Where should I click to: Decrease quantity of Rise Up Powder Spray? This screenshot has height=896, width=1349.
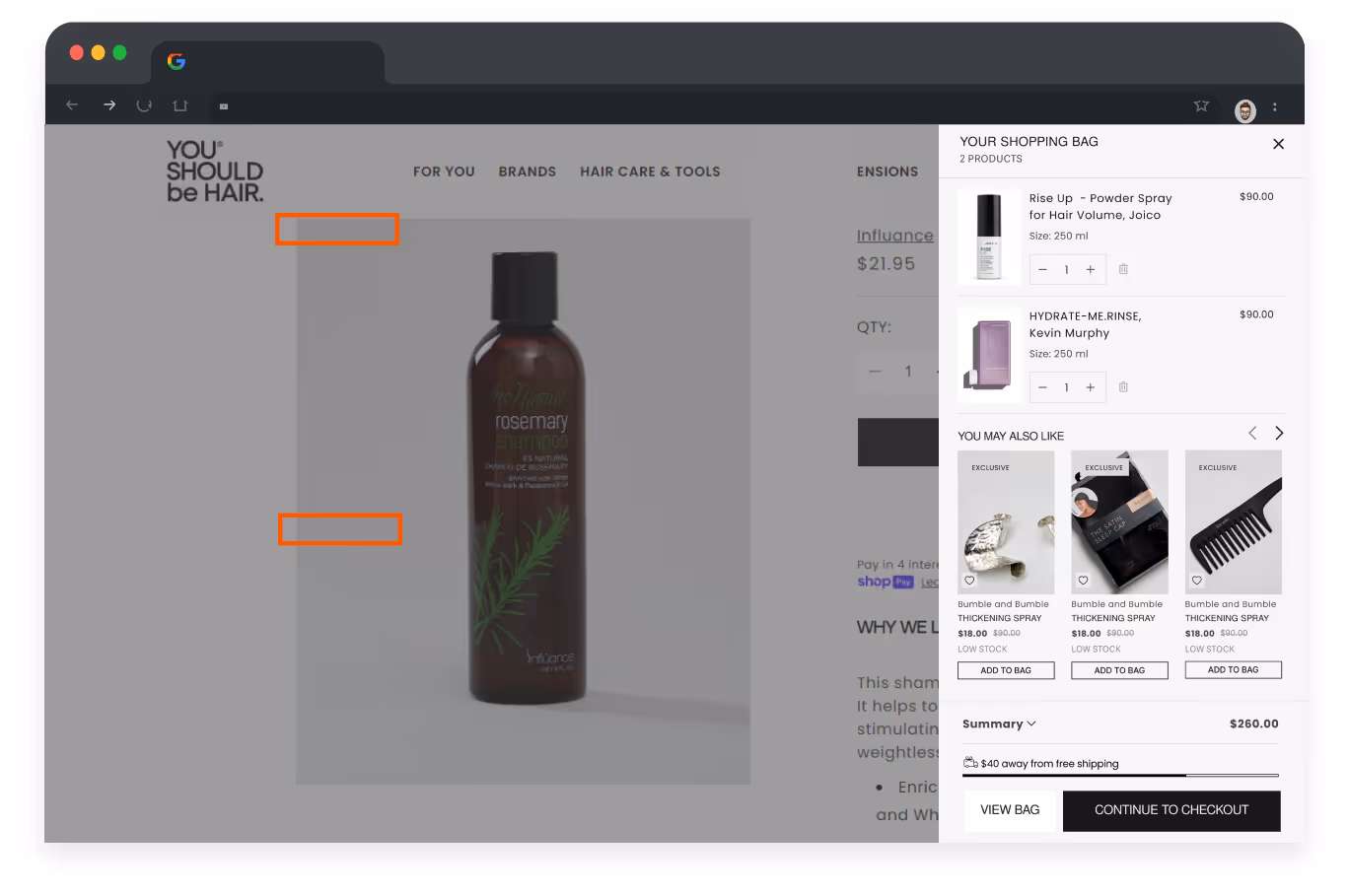click(1042, 269)
